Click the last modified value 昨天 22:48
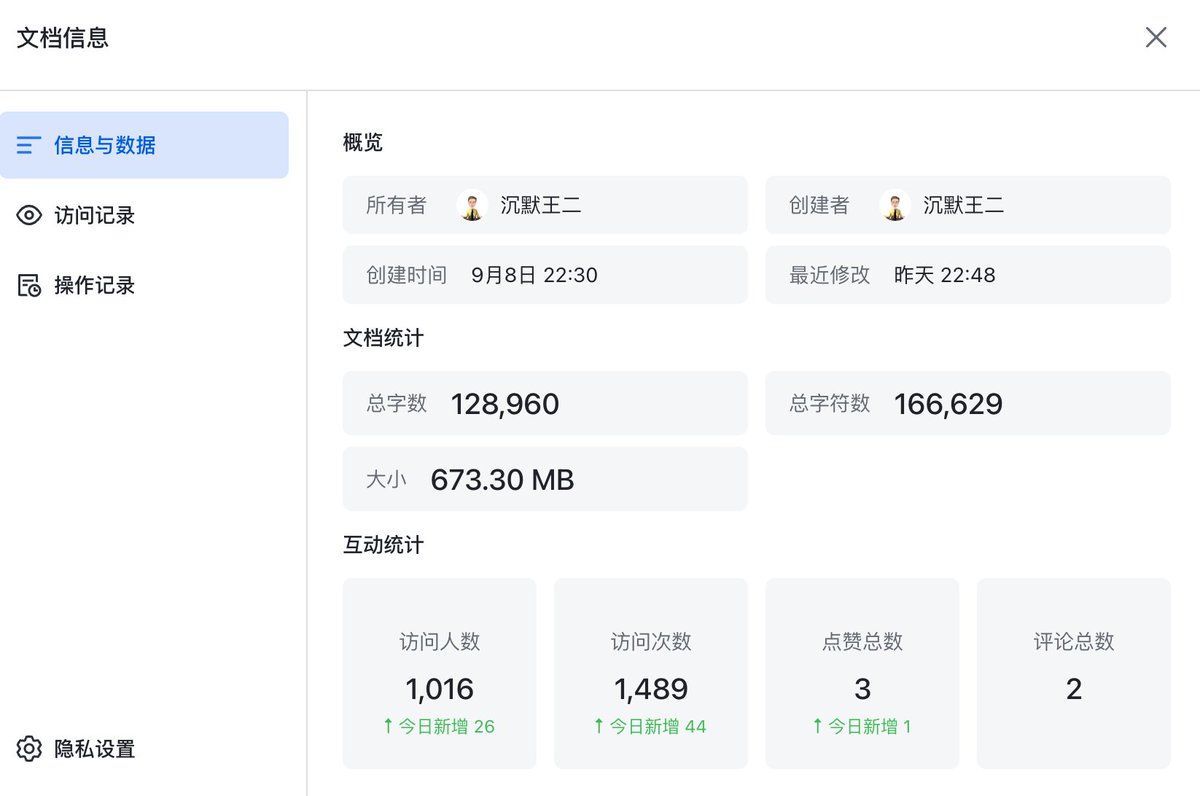 point(945,275)
